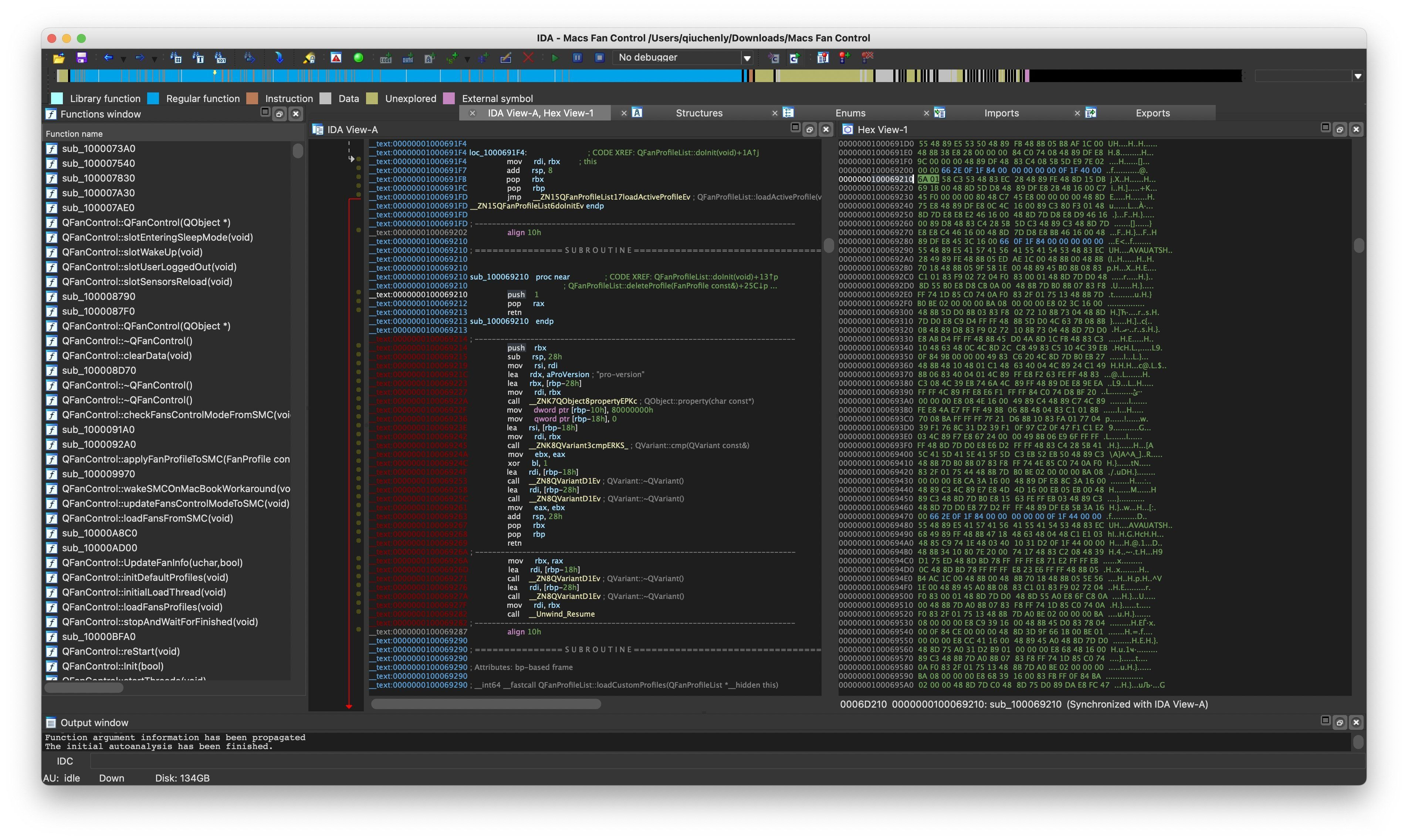Viewport: 1408px width, 840px height.
Task: Click the green circle toolbar icon
Action: click(x=358, y=58)
